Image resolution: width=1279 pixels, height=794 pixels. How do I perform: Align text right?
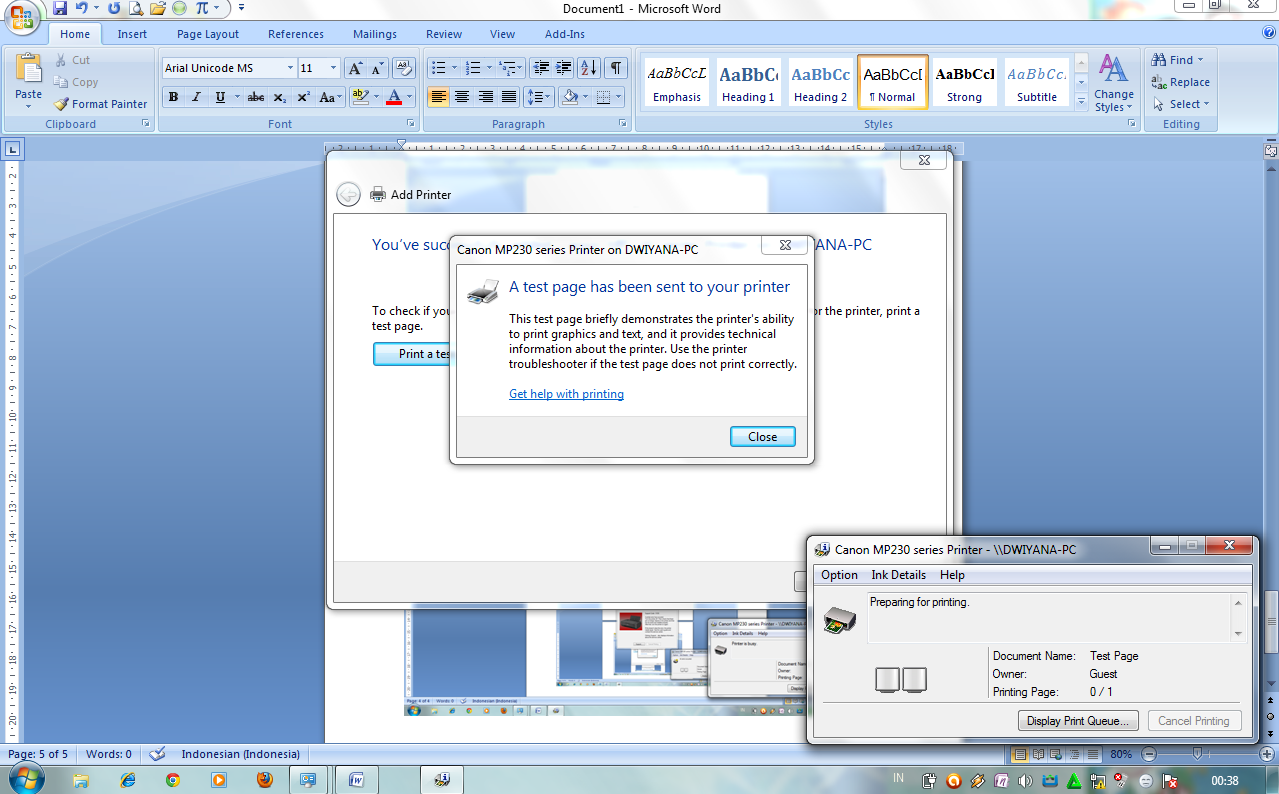tap(485, 97)
